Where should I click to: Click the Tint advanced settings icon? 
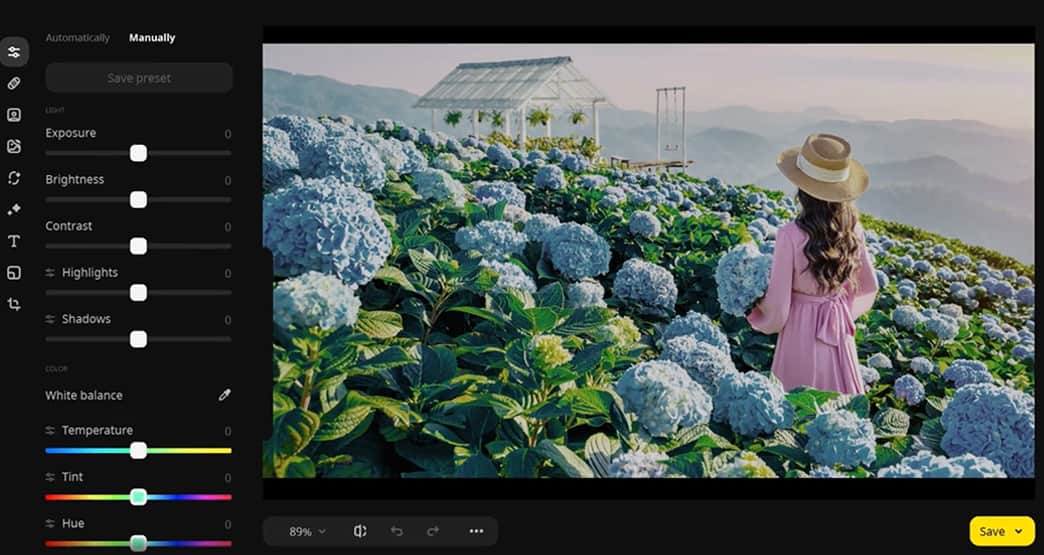(x=50, y=477)
